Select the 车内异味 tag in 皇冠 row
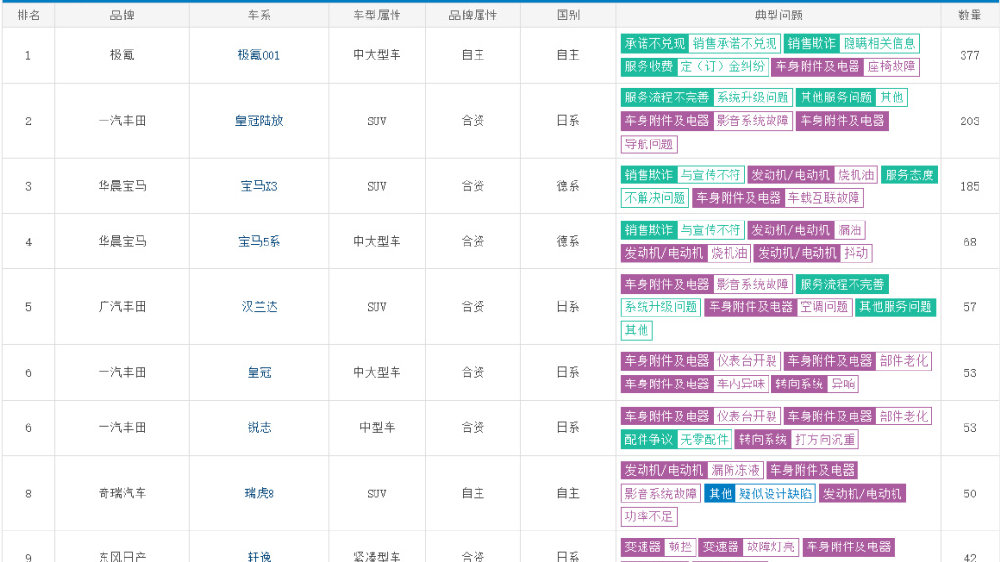Image resolution: width=1000 pixels, height=562 pixels. tap(740, 384)
